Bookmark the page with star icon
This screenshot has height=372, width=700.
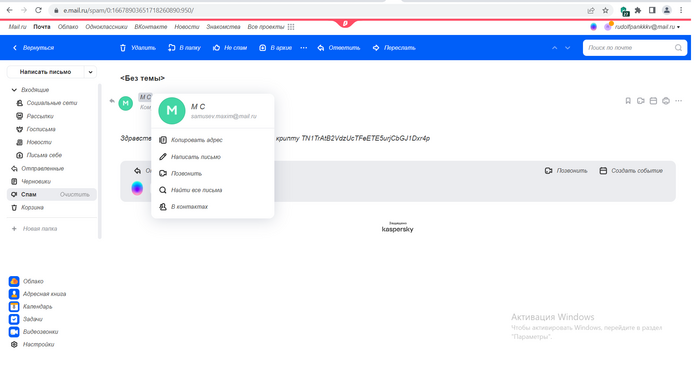point(605,10)
